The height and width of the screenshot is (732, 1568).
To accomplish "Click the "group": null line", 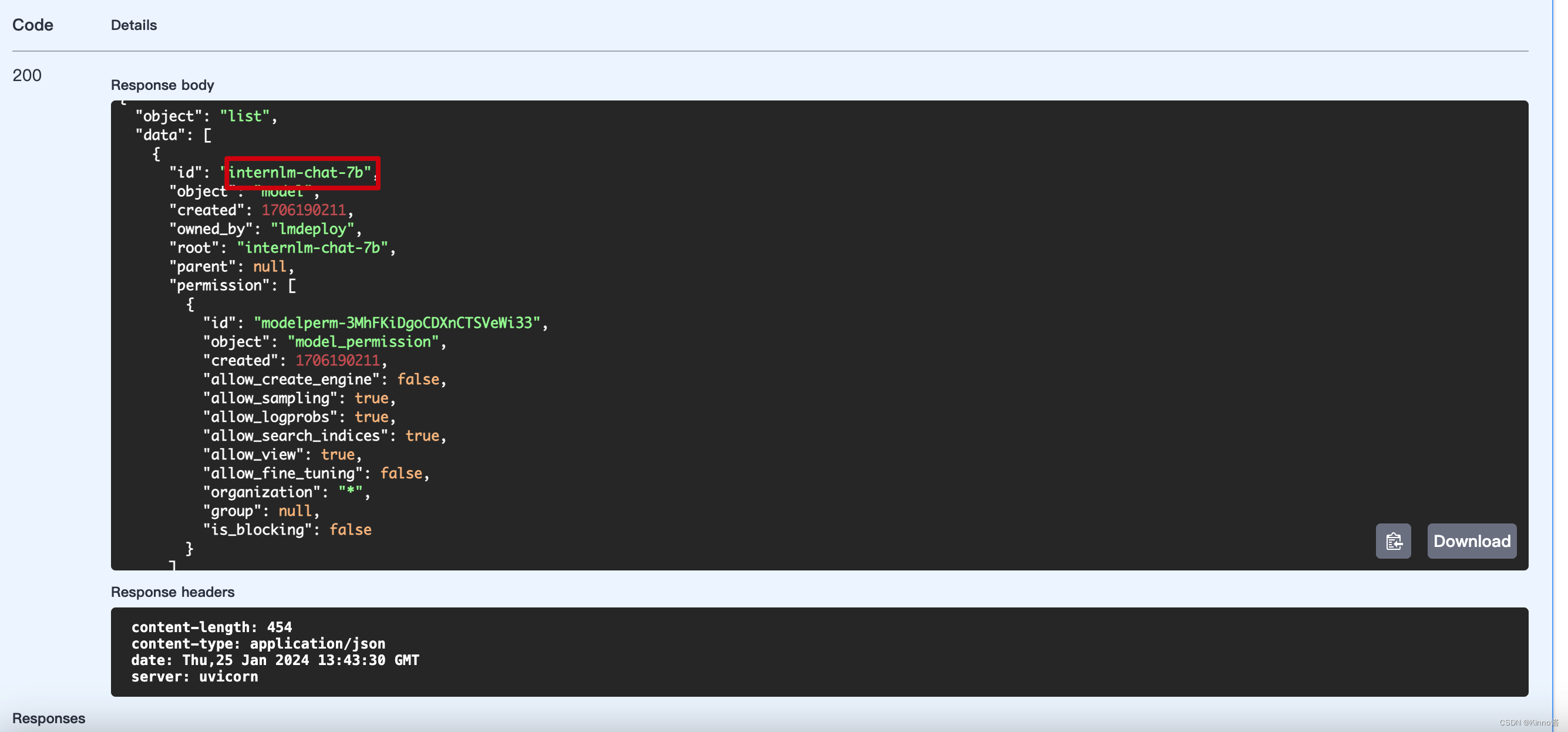I will click(x=261, y=511).
